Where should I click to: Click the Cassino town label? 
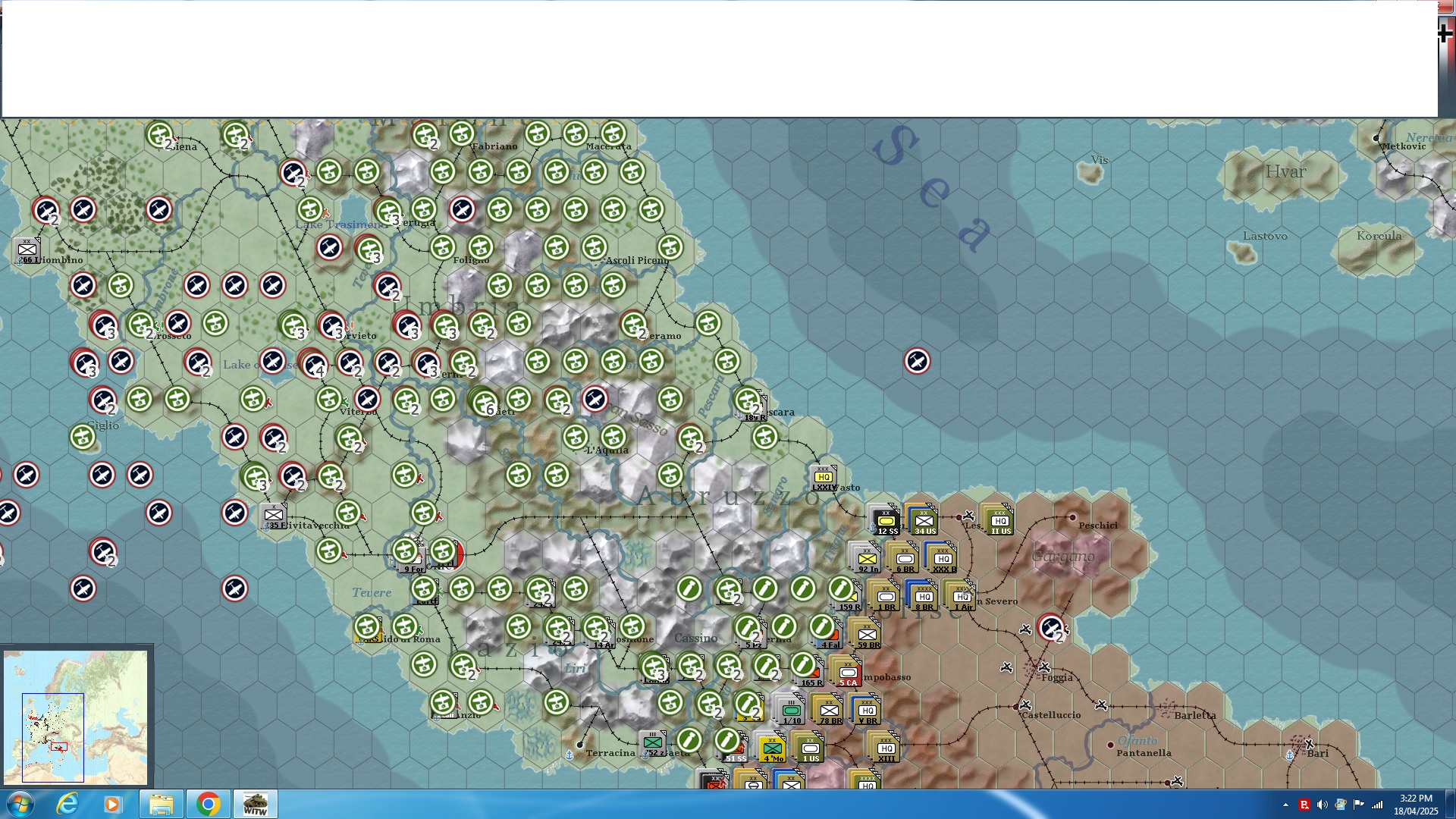pyautogui.click(x=695, y=639)
